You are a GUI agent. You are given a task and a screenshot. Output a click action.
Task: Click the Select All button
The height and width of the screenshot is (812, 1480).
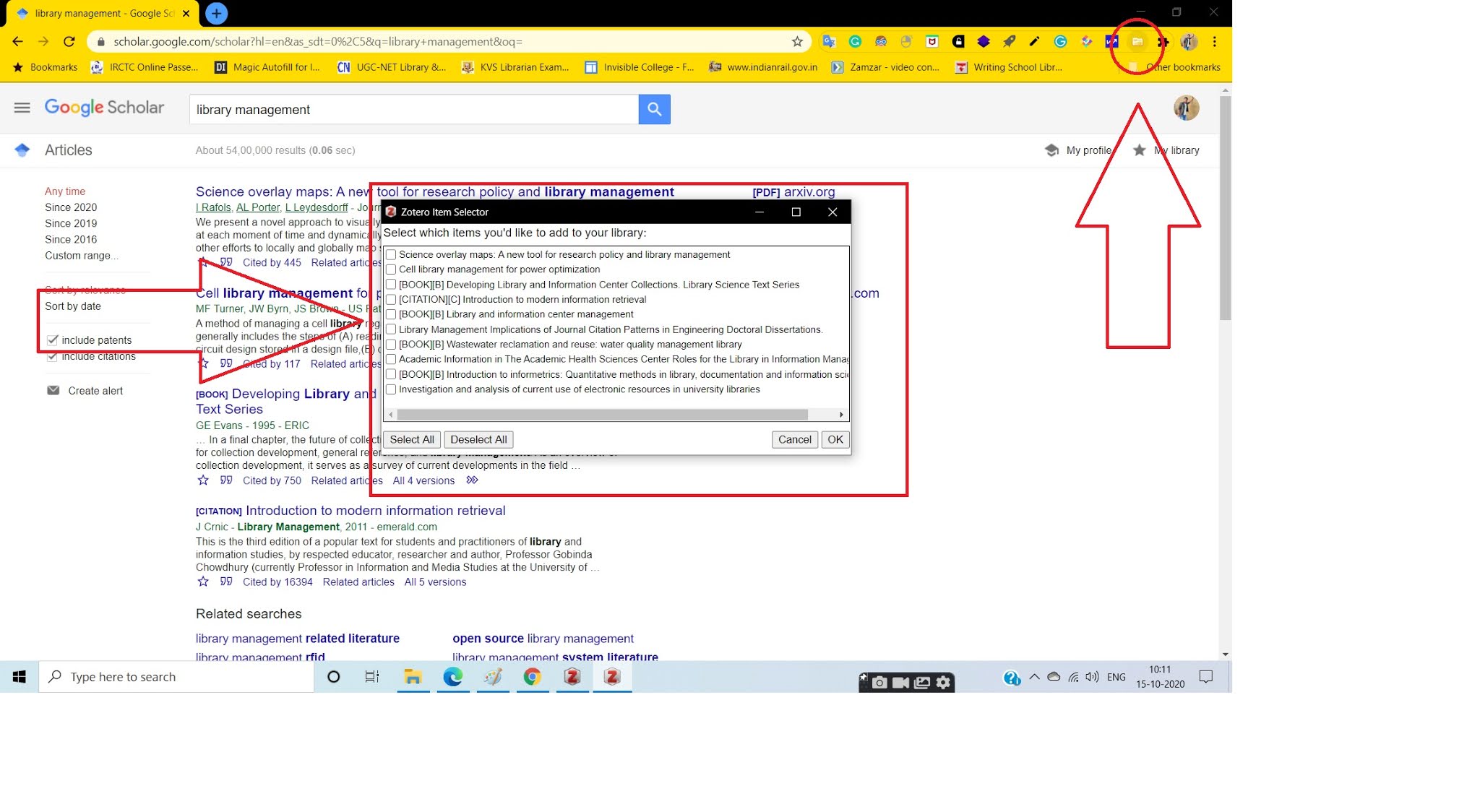point(412,439)
